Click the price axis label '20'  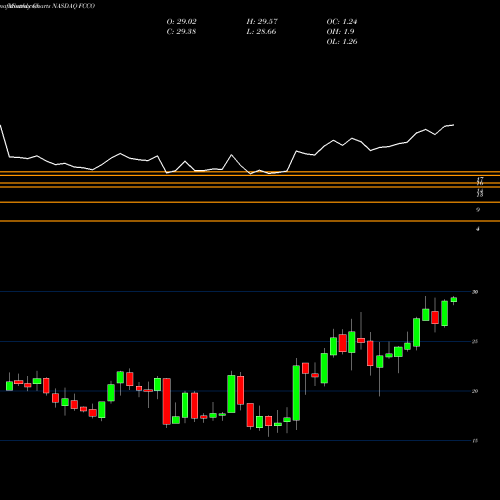point(475,391)
